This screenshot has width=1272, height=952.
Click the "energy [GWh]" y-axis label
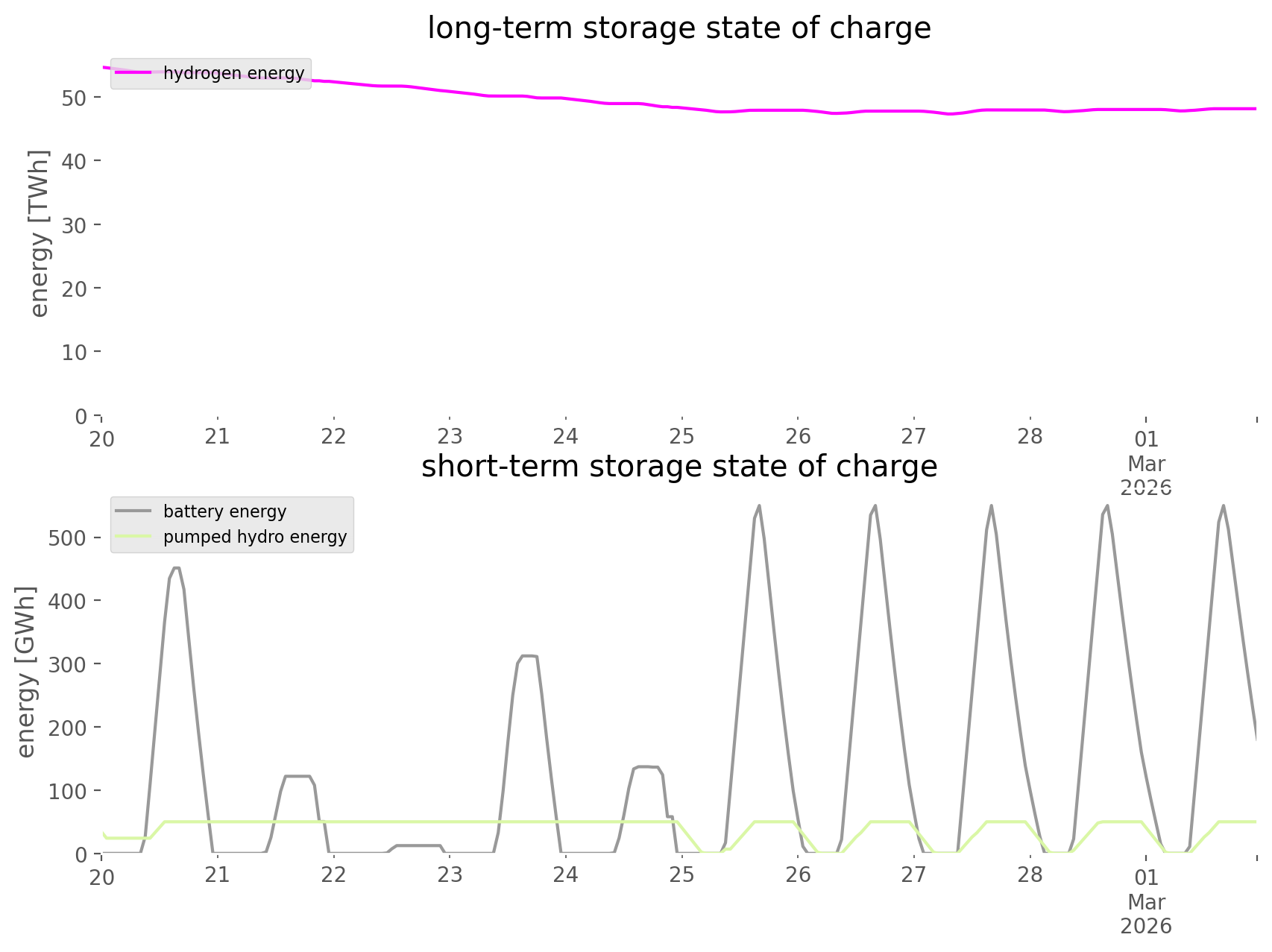click(x=26, y=672)
